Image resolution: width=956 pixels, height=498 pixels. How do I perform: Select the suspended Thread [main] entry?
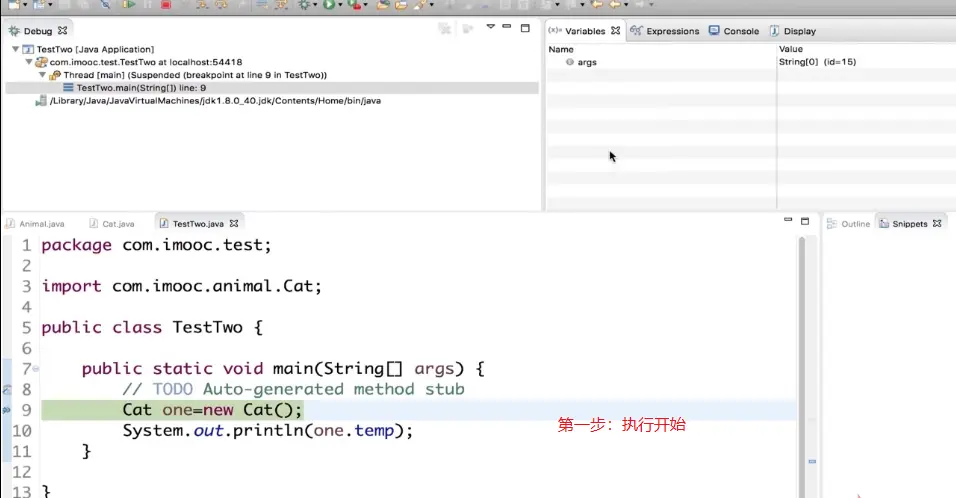(195, 75)
